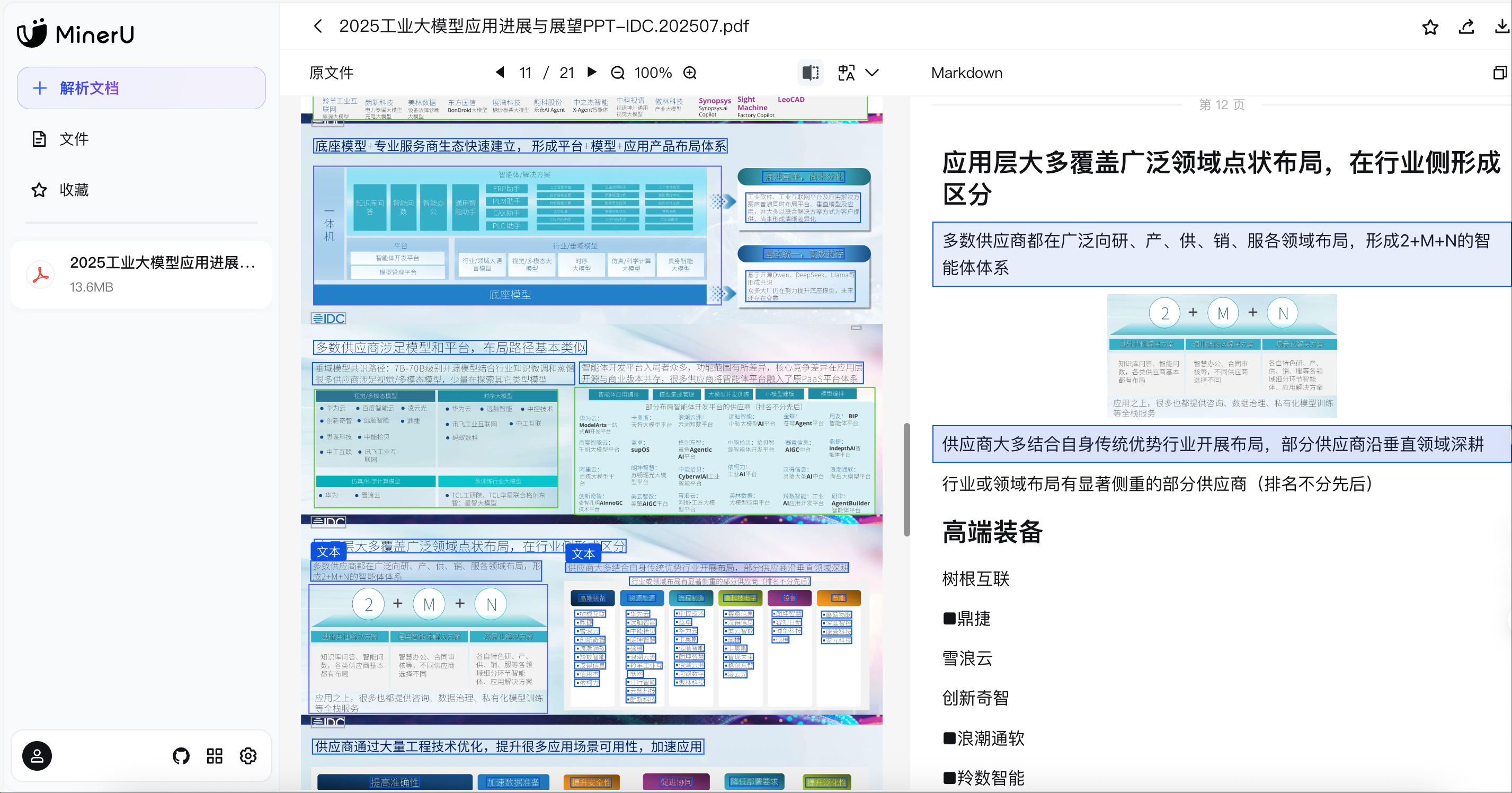1512x793 pixels.
Task: Expand the translation options chevron
Action: pyautogui.click(x=872, y=73)
